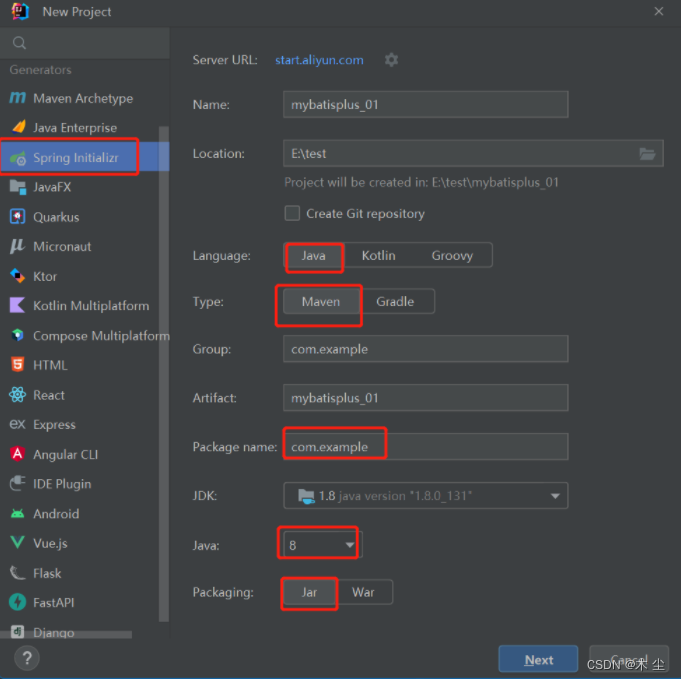Select Express generator label
This screenshot has width=681, height=681.
pyautogui.click(x=54, y=424)
